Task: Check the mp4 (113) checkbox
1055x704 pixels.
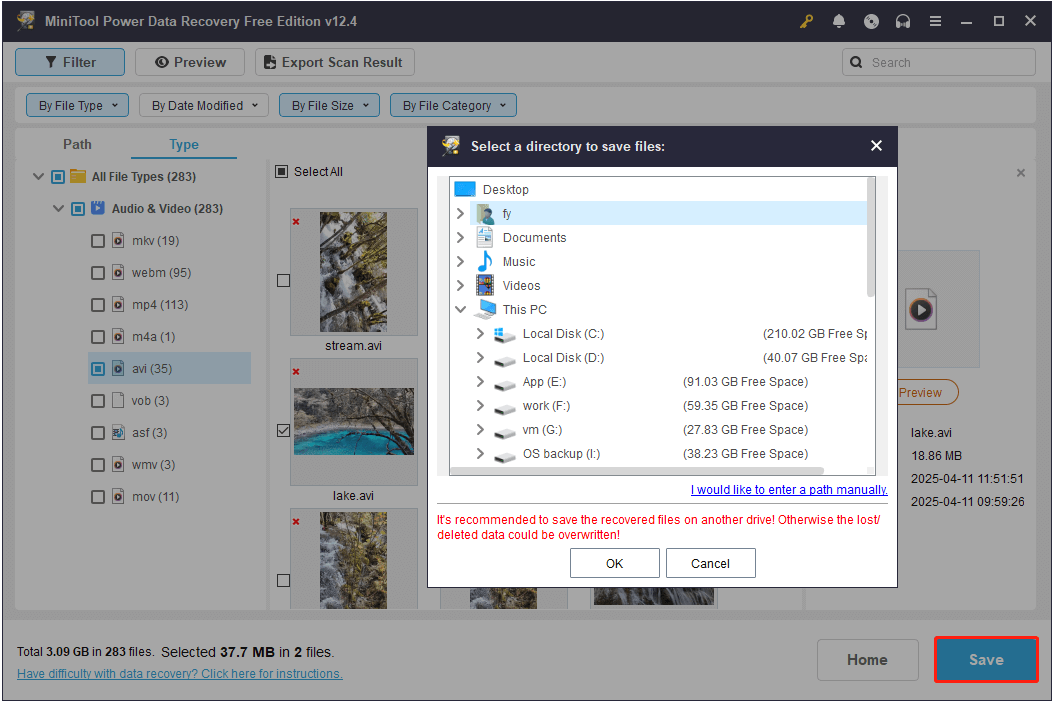Action: [x=98, y=305]
